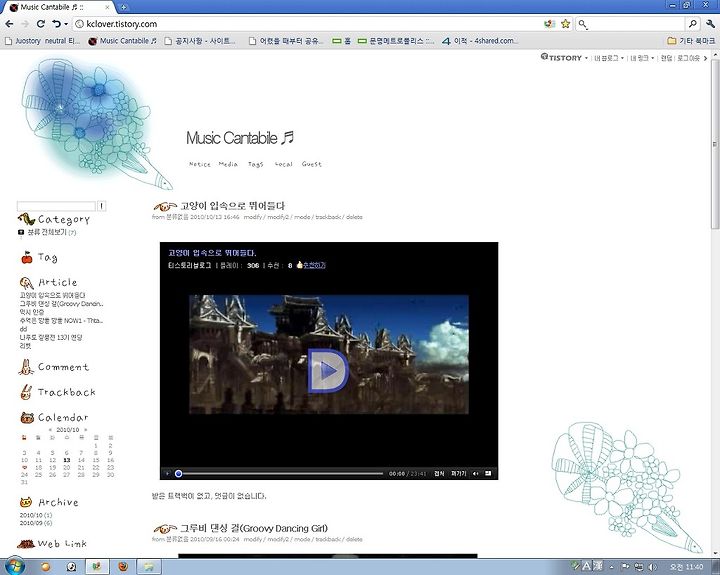Go back with the browser back arrow

click(x=10, y=24)
